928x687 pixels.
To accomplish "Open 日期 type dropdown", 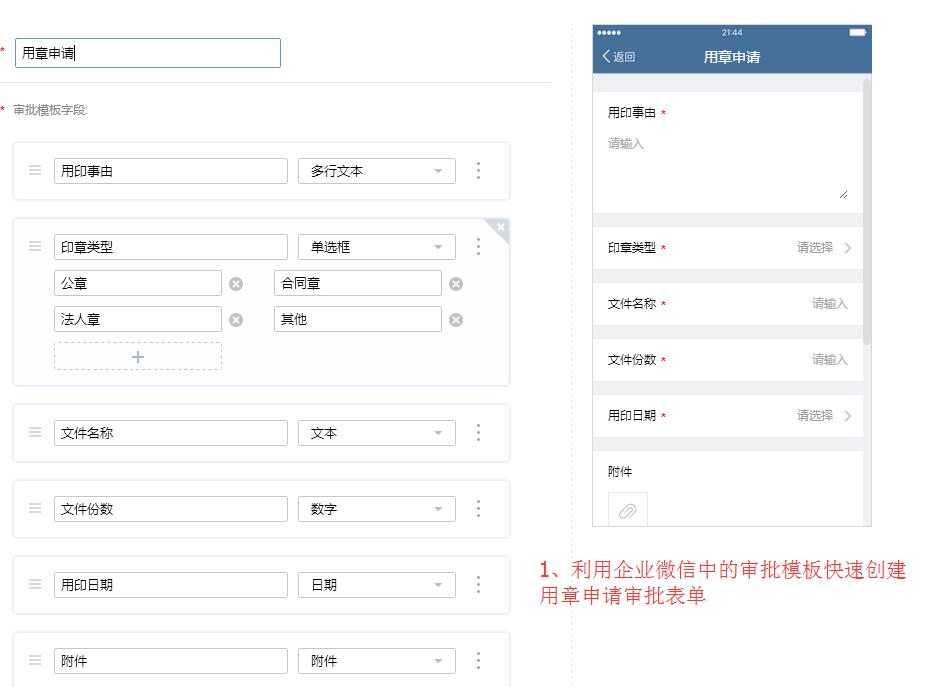I will pos(376,585).
